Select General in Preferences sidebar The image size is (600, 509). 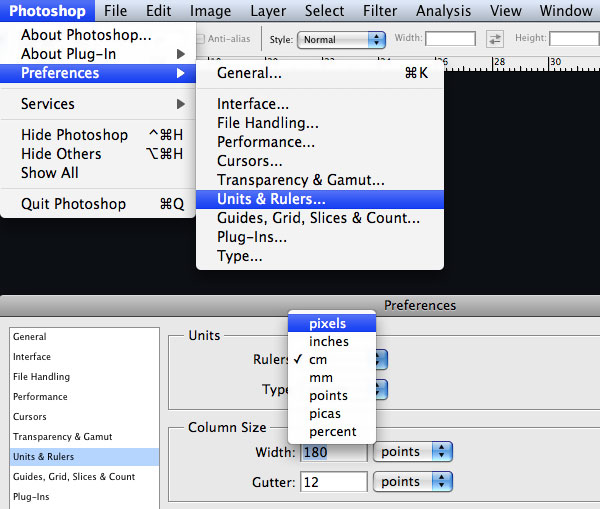84,337
